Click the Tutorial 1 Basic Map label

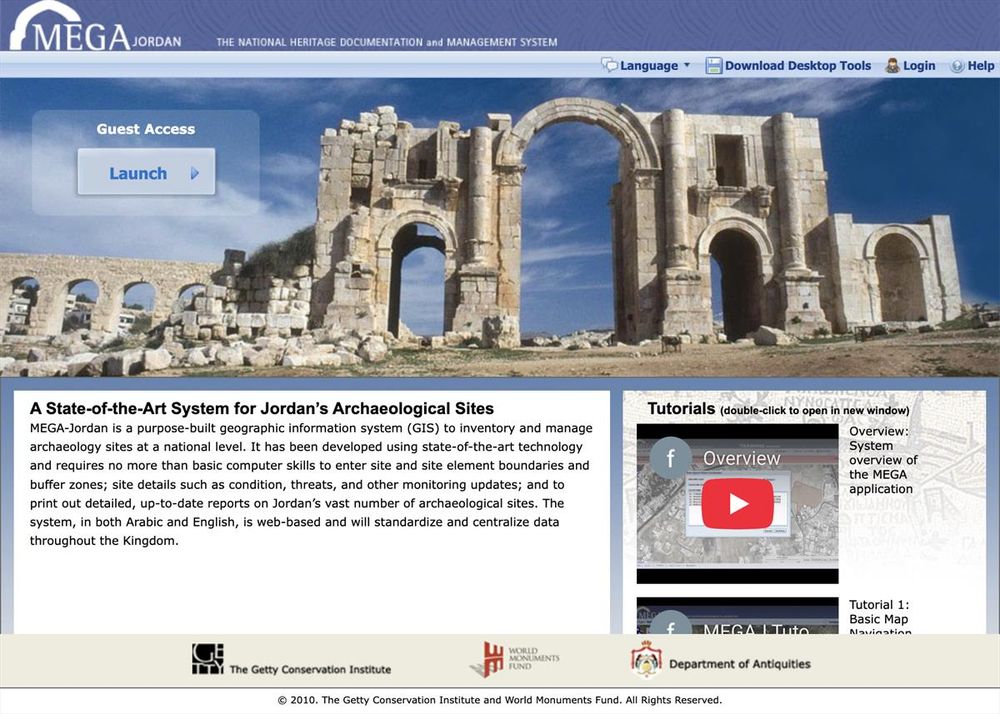tap(880, 616)
